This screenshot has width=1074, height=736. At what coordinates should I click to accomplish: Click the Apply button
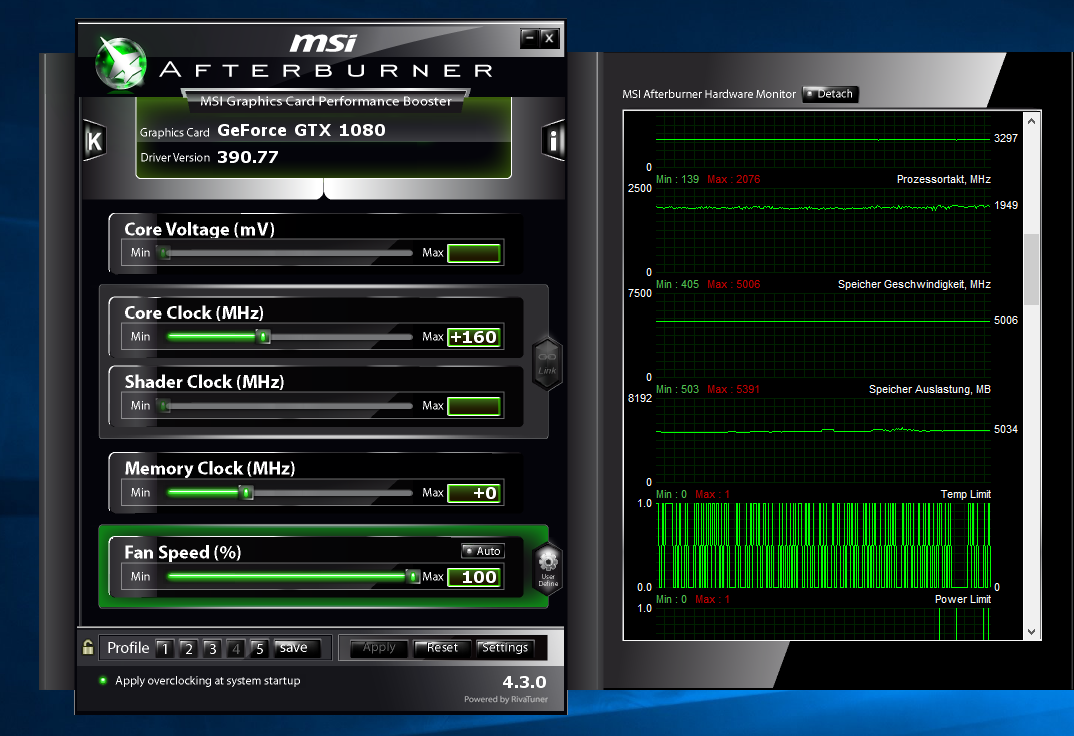(x=379, y=648)
